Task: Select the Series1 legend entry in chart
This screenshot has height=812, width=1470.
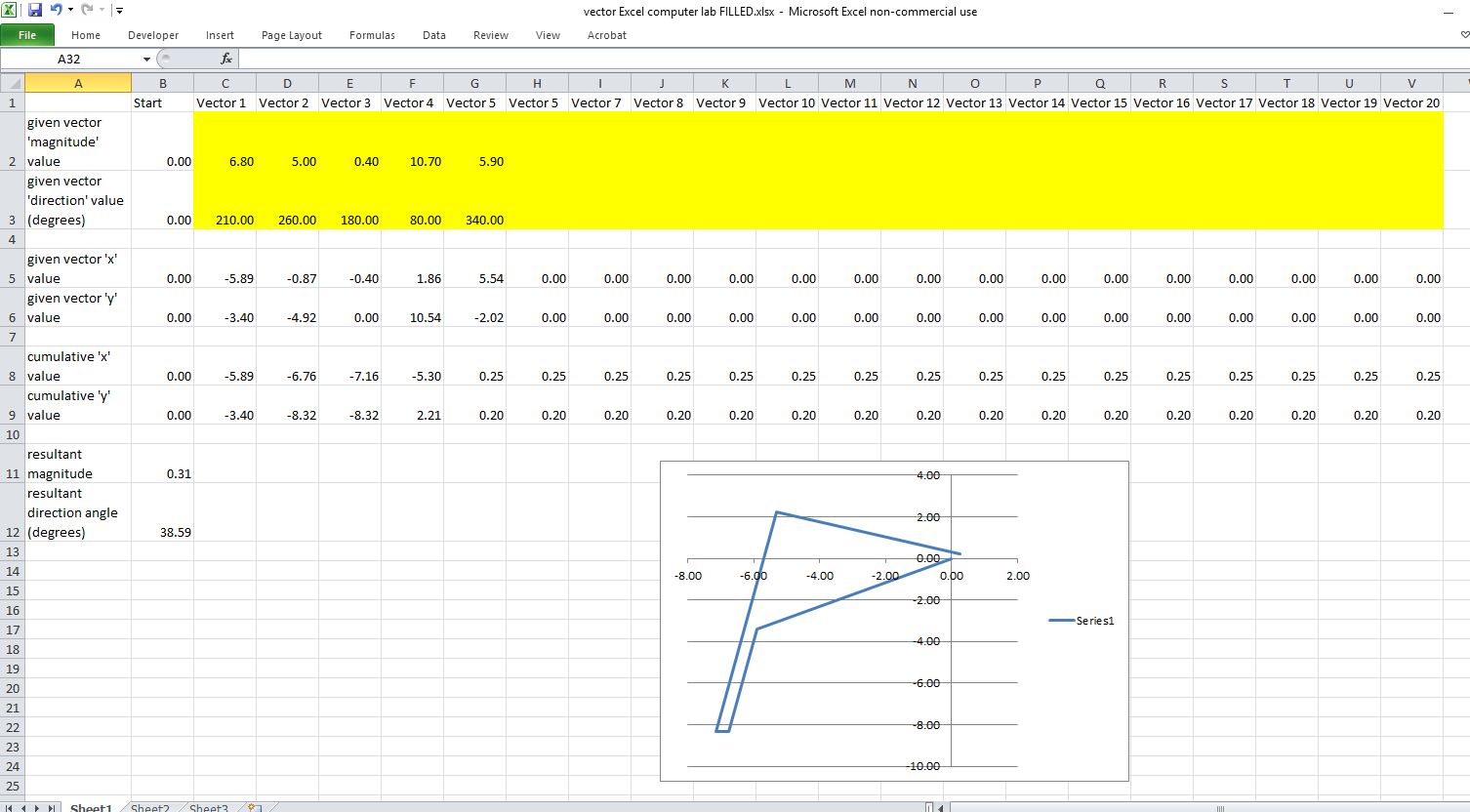Action: tap(1082, 621)
